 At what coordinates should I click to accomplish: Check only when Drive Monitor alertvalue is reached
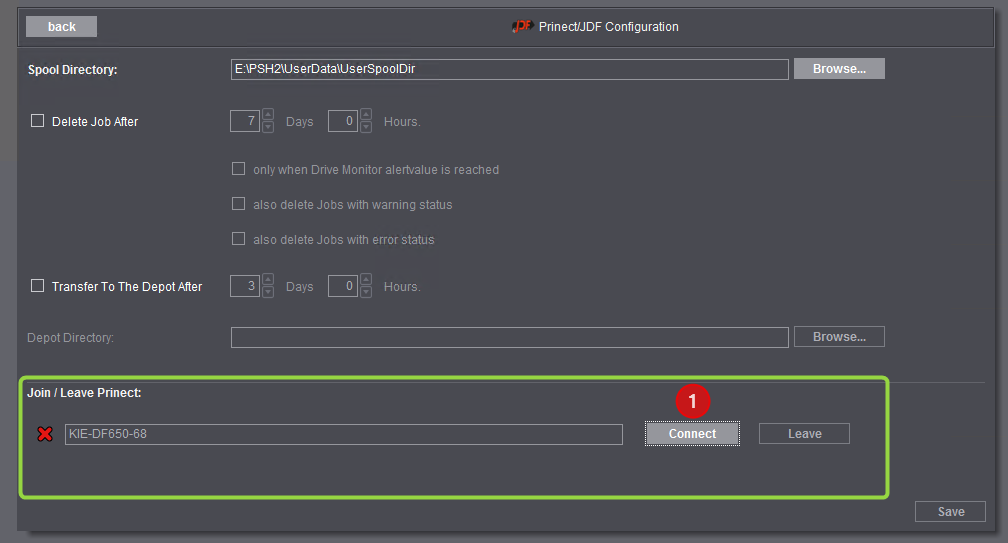238,169
